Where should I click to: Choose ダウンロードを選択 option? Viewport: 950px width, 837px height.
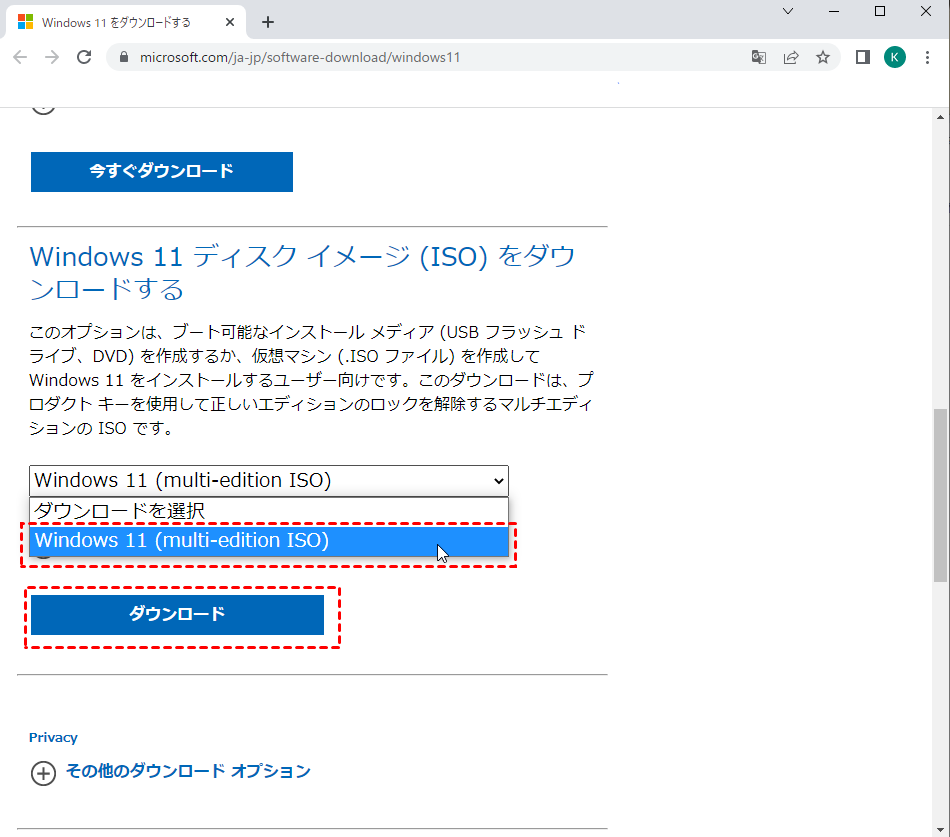coord(269,511)
